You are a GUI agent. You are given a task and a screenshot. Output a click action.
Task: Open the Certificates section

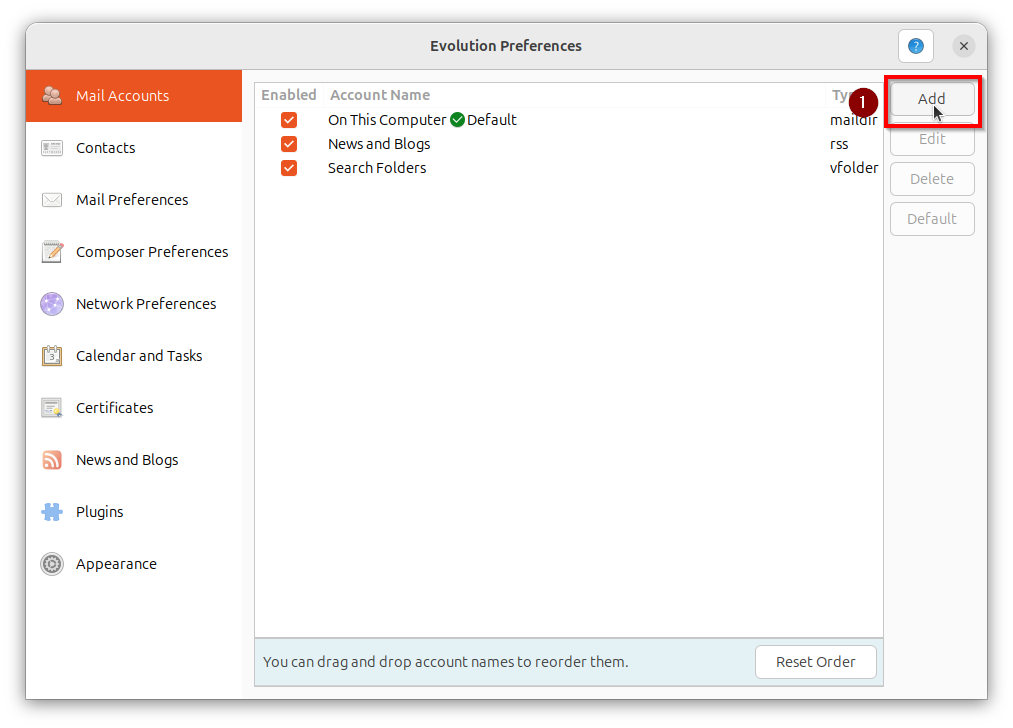[x=114, y=407]
